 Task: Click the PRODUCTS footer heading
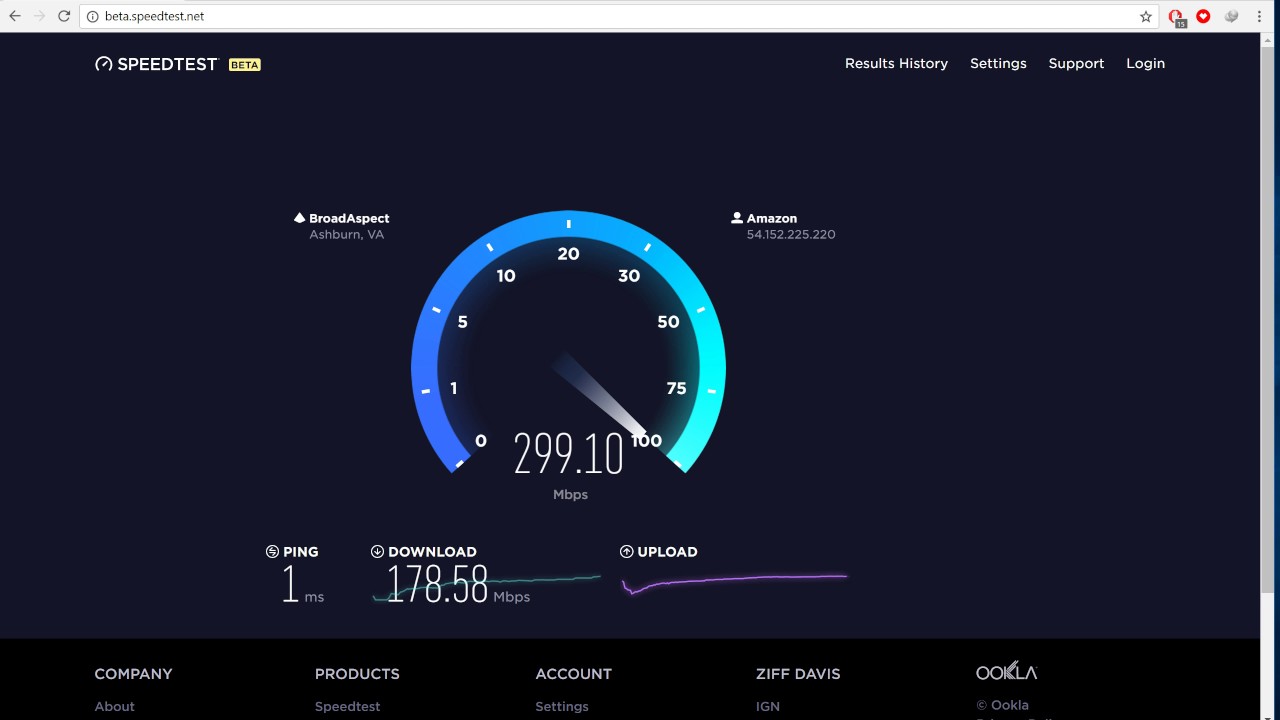(x=357, y=674)
